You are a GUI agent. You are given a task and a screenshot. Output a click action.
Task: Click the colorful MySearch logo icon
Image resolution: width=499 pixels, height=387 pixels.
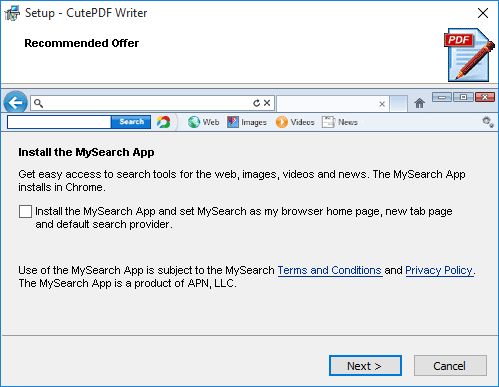tap(163, 122)
